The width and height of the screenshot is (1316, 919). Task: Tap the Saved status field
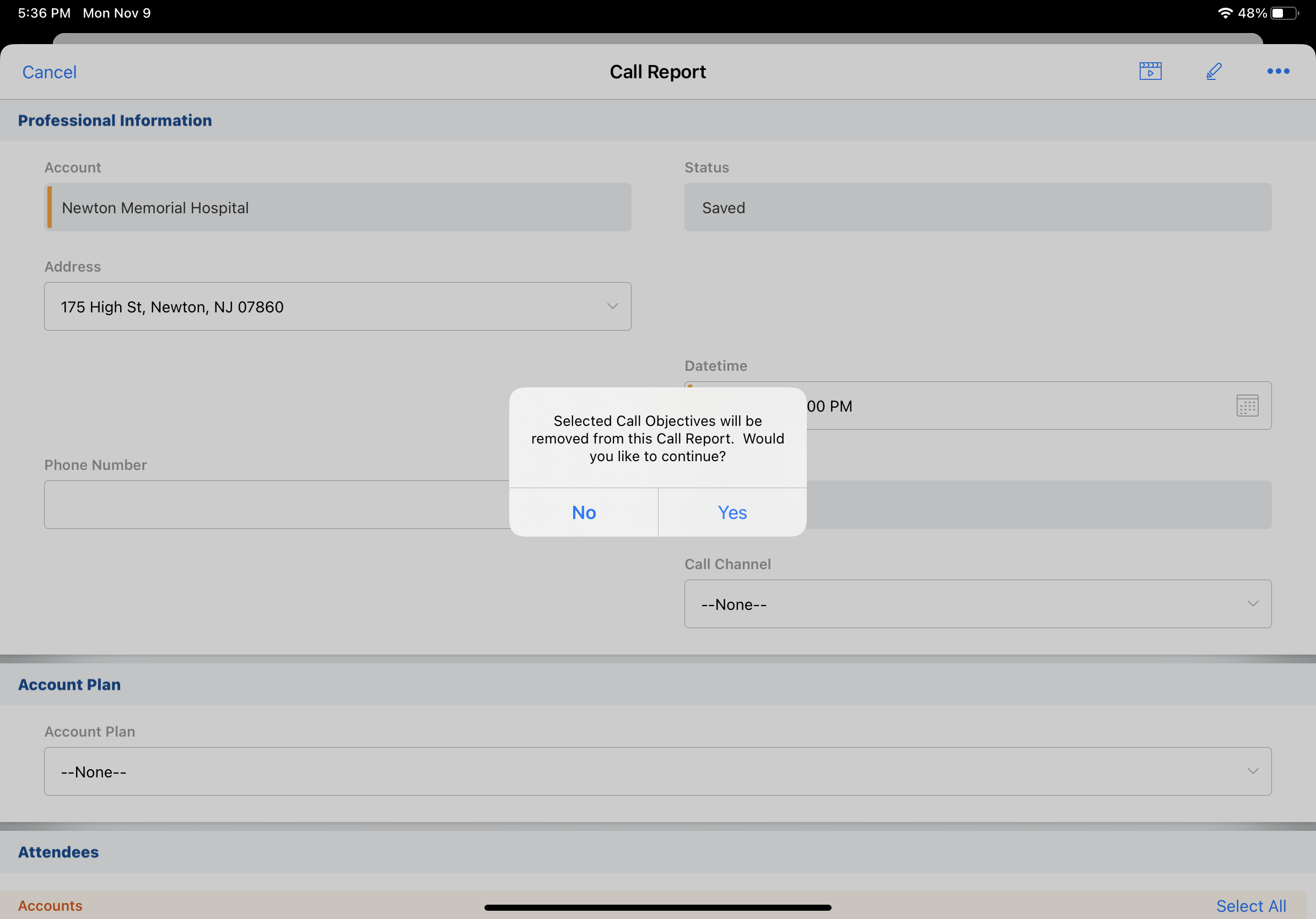pyautogui.click(x=977, y=207)
